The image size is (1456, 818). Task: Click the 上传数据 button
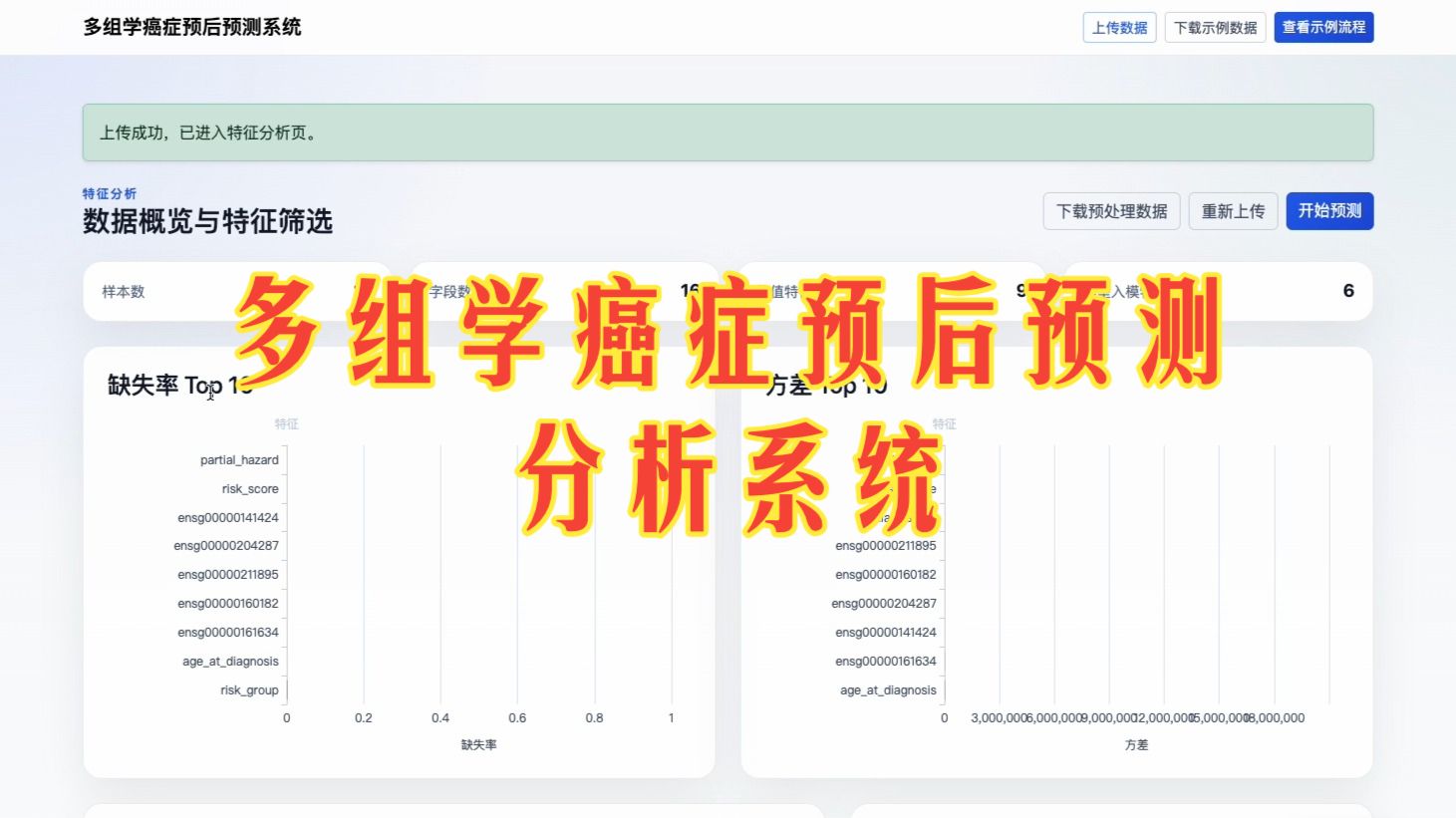[x=1119, y=28]
